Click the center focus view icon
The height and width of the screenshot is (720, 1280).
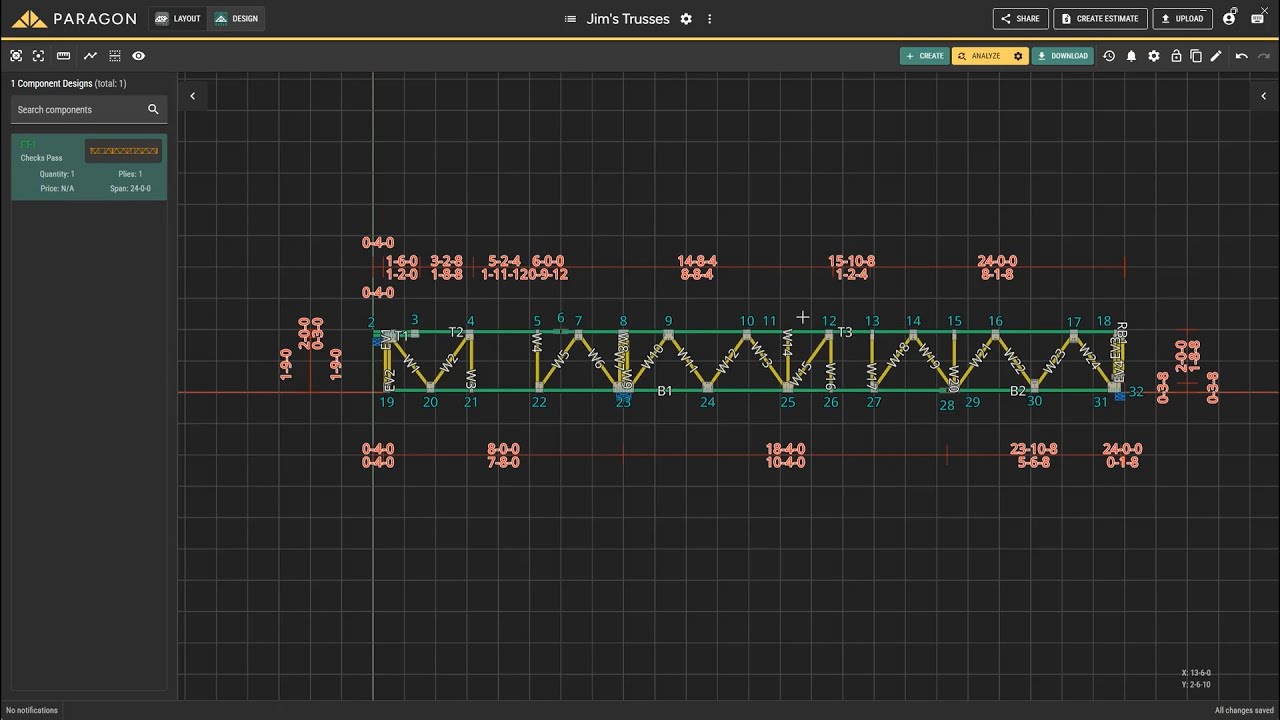click(x=38, y=56)
